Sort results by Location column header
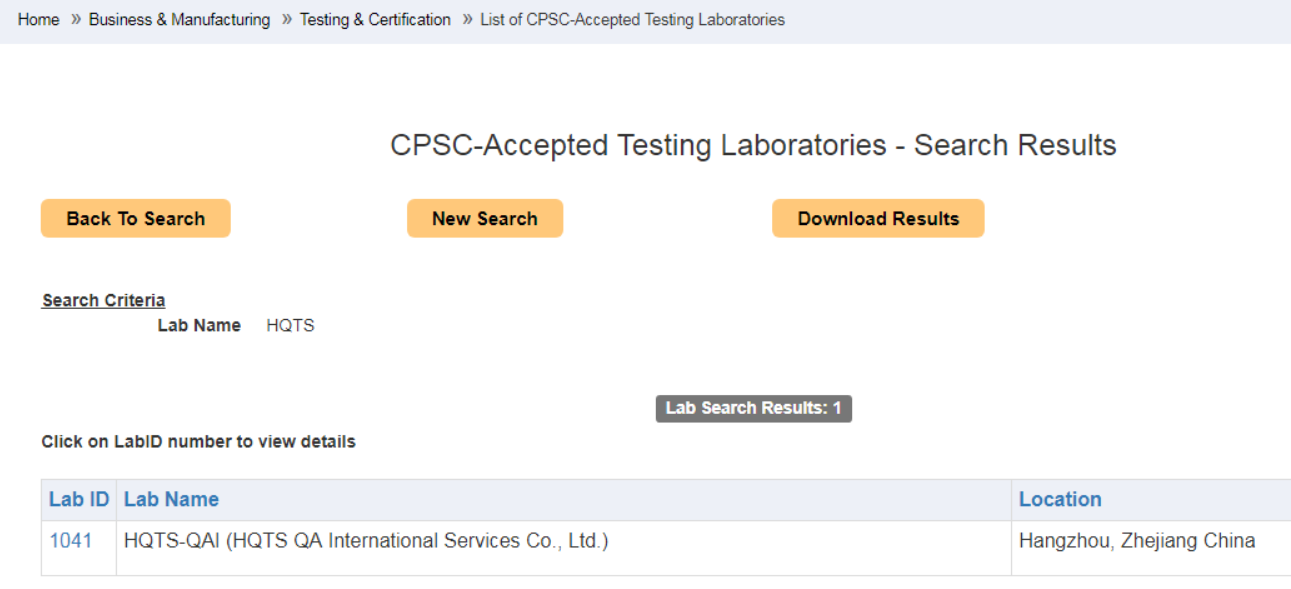The image size is (1291, 589). tap(1060, 499)
